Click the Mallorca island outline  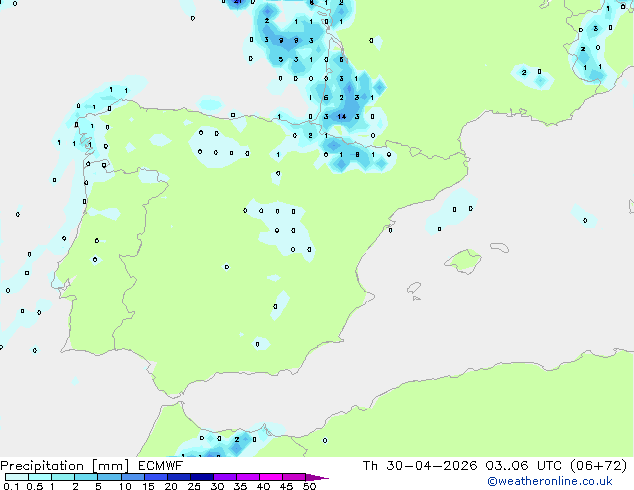click(463, 261)
